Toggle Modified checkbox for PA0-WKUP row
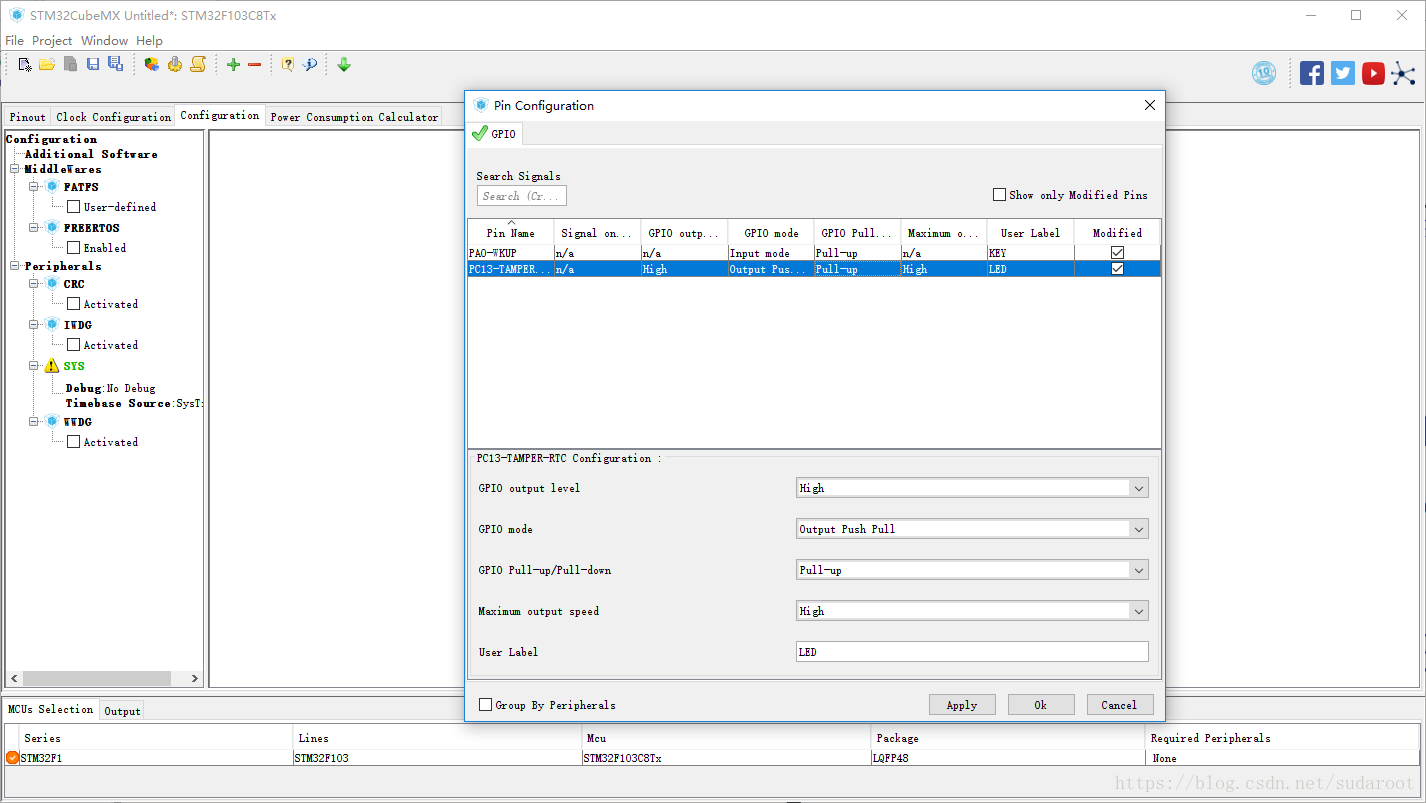1426x803 pixels. point(1117,253)
